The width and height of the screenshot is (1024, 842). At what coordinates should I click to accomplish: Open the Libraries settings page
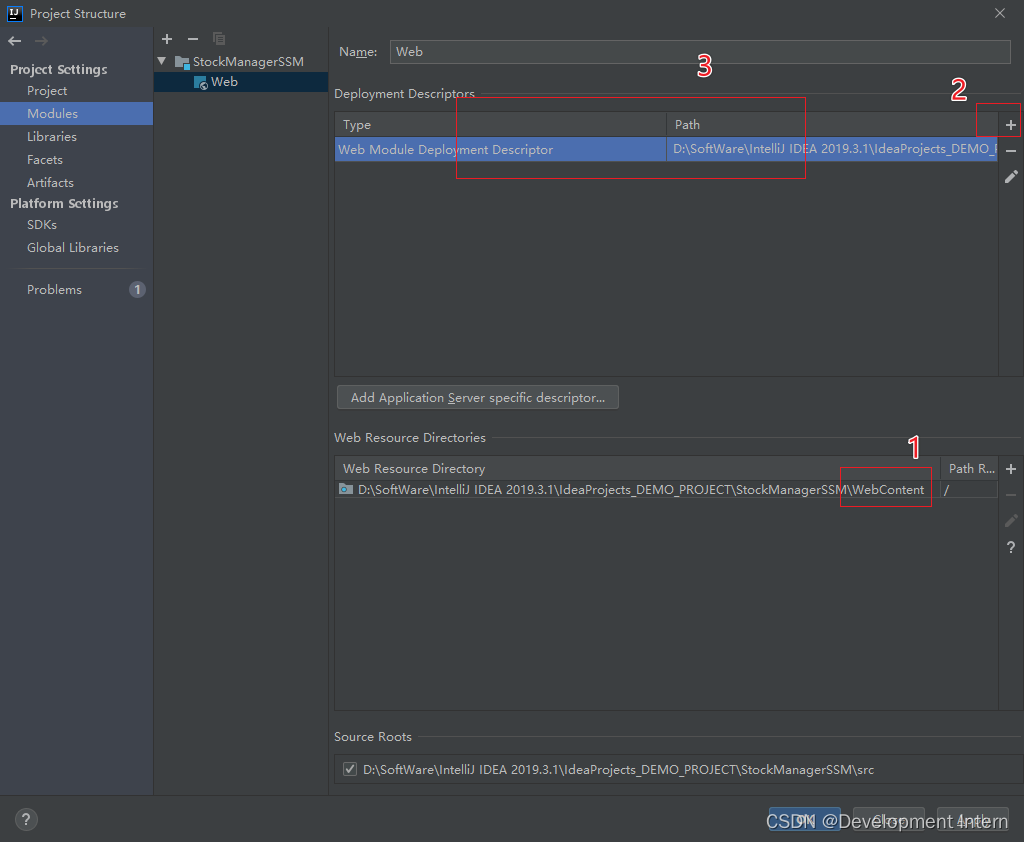coord(52,137)
